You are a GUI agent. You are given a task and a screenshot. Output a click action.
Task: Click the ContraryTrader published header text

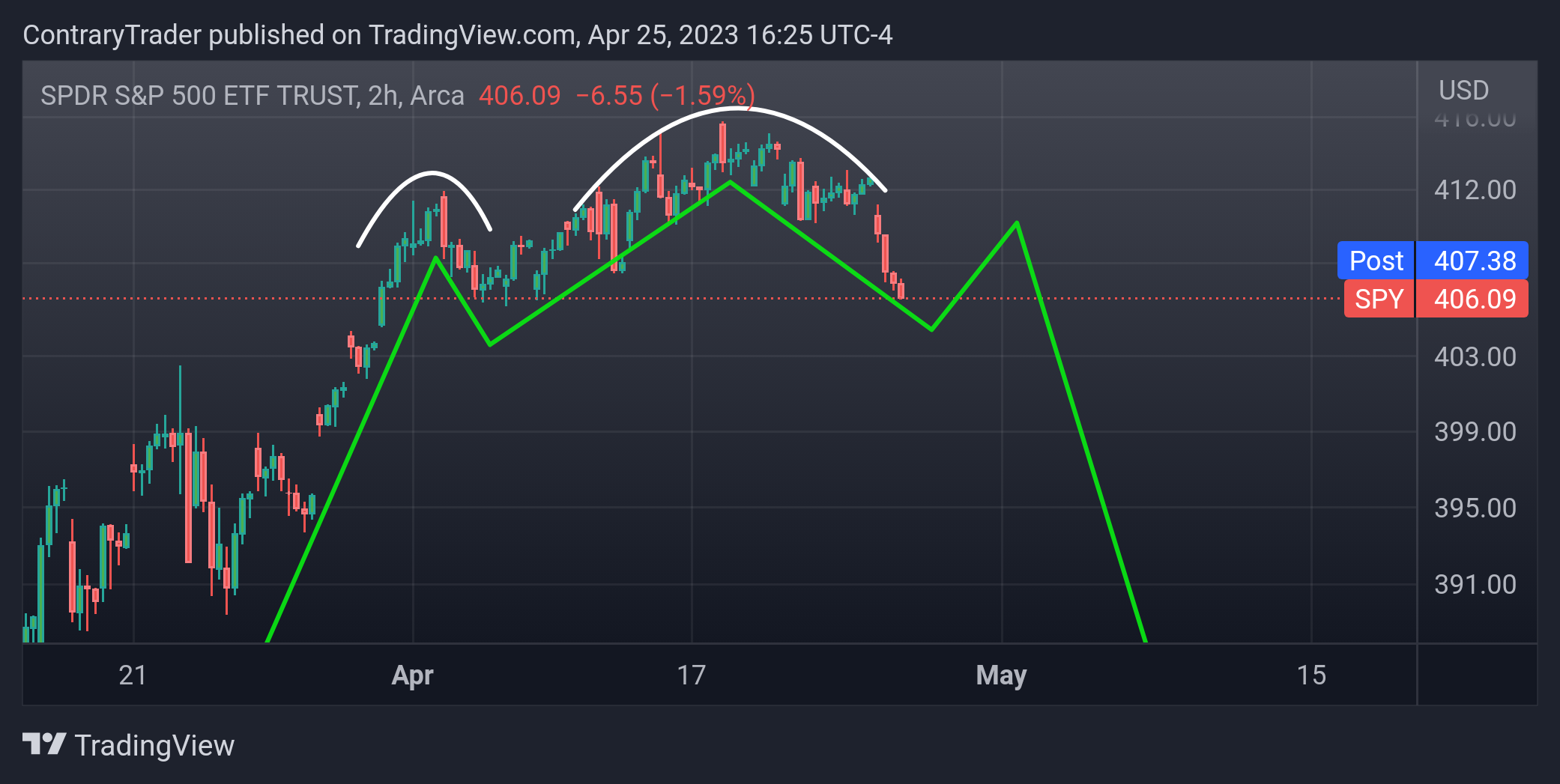(x=458, y=35)
